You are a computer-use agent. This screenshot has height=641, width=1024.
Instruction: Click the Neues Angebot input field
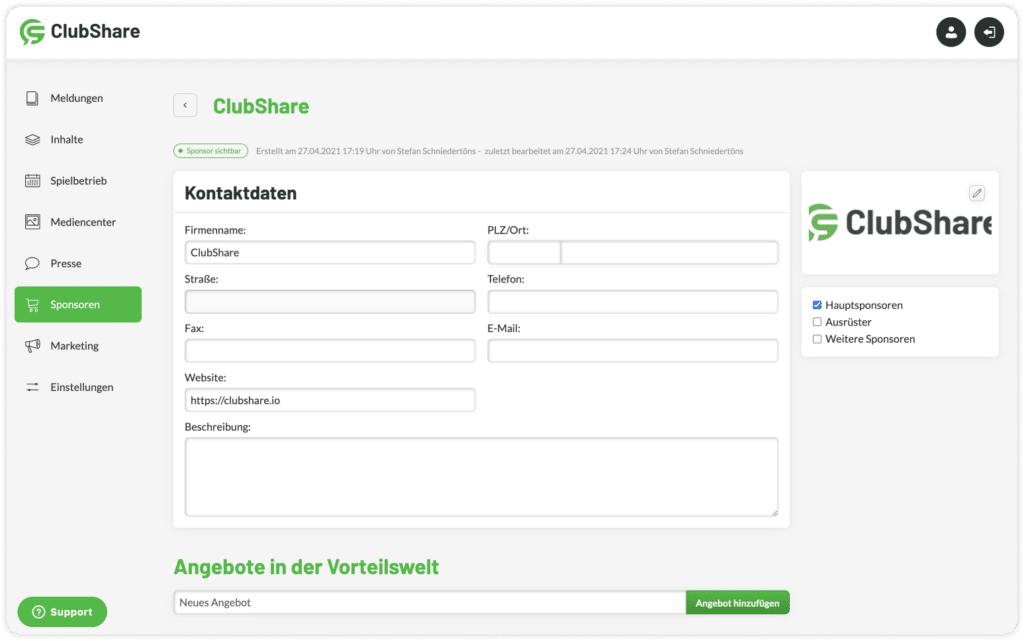click(x=430, y=602)
